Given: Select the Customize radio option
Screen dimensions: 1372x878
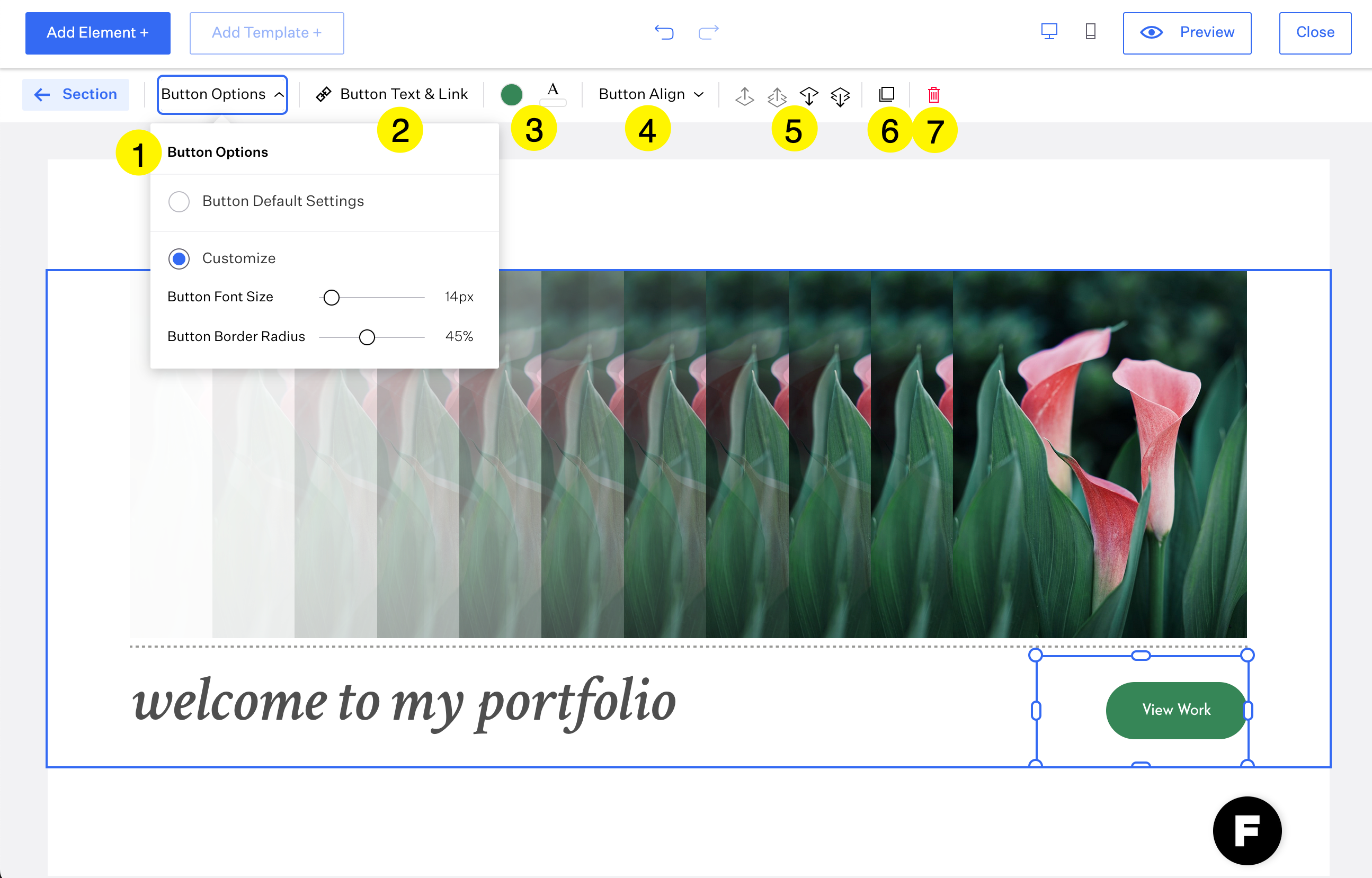Looking at the screenshot, I should coord(179,258).
